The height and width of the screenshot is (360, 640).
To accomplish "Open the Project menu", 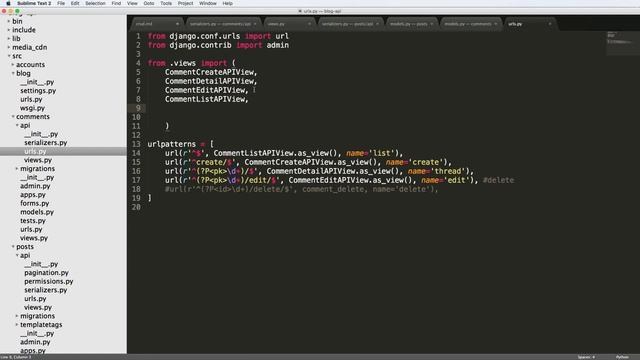I will point(185,3).
